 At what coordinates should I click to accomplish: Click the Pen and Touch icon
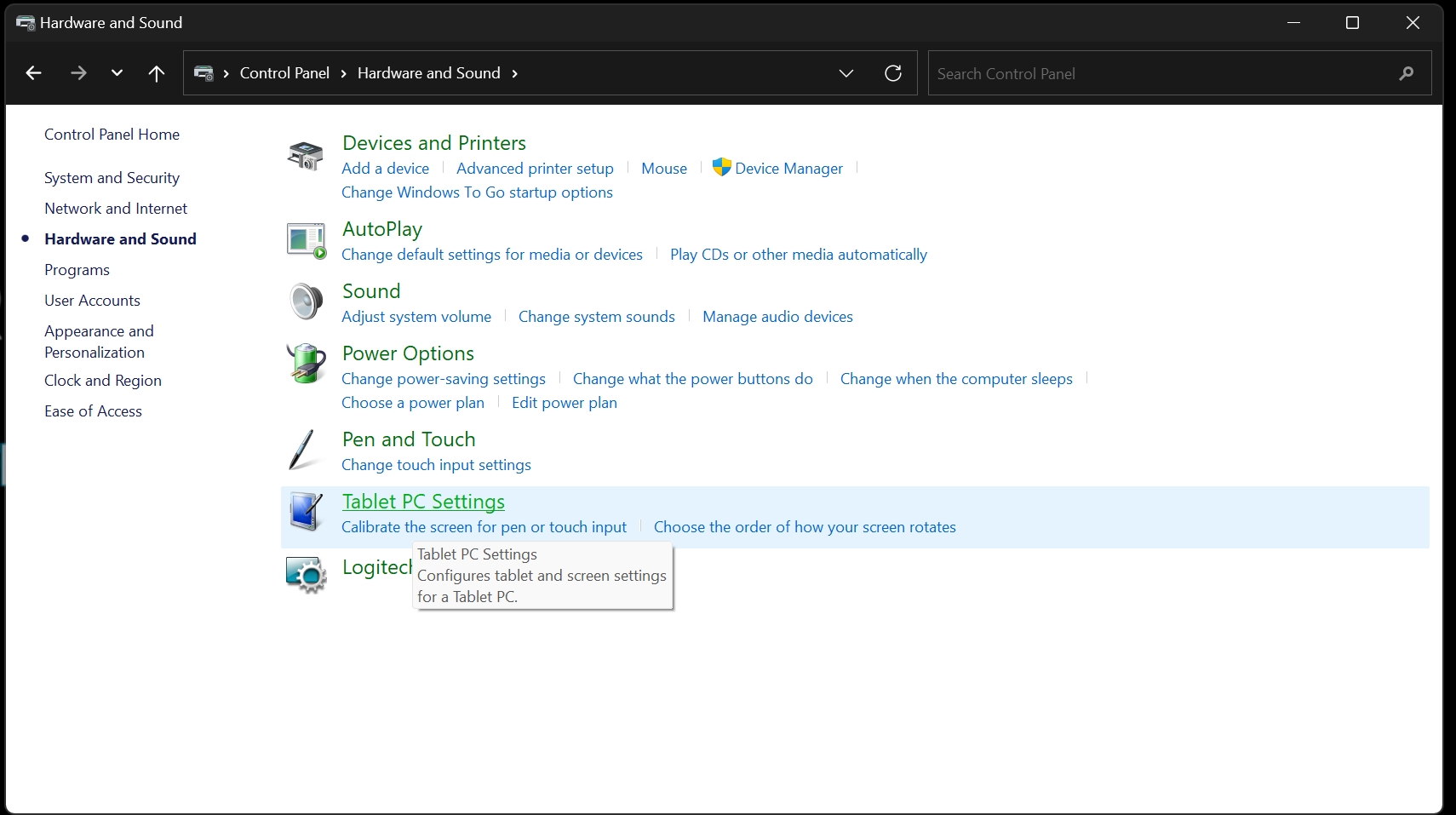[302, 450]
